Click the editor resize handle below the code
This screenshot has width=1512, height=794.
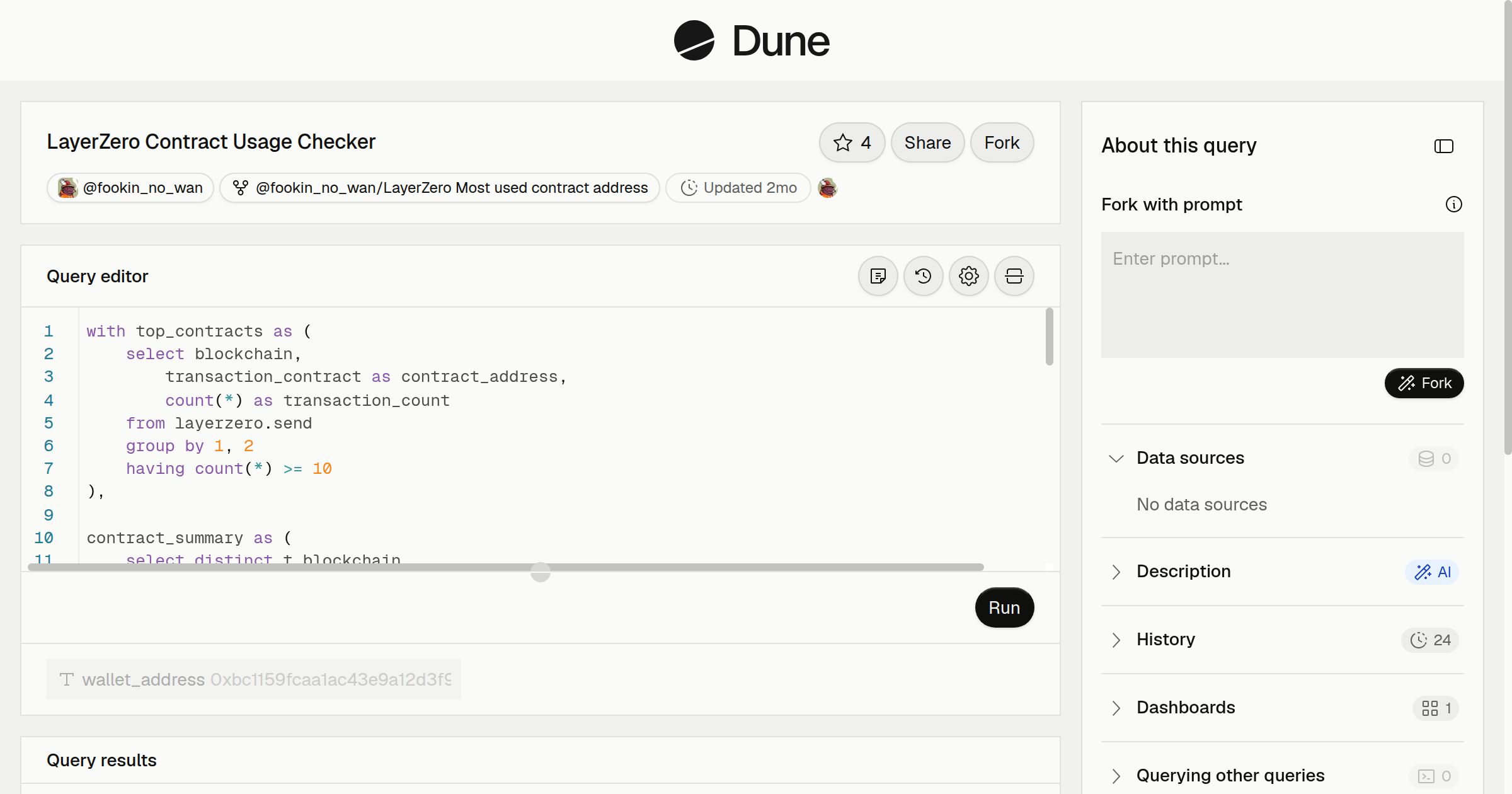point(541,572)
